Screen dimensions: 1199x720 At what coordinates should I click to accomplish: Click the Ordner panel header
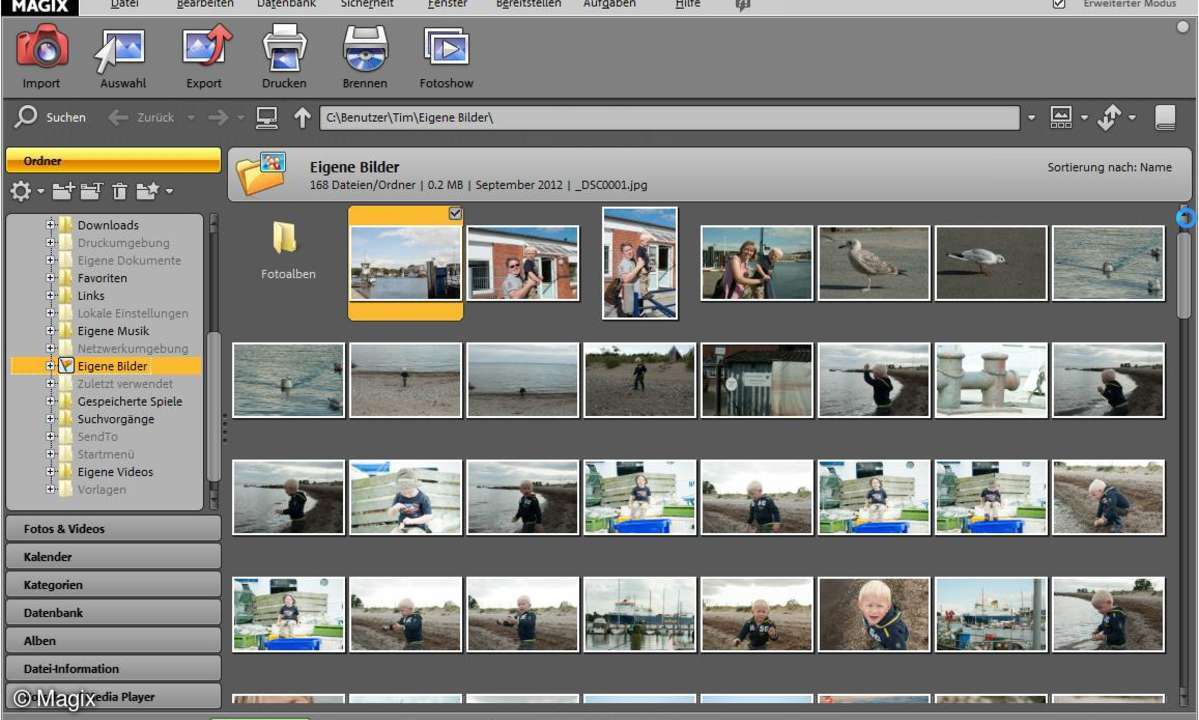(113, 161)
